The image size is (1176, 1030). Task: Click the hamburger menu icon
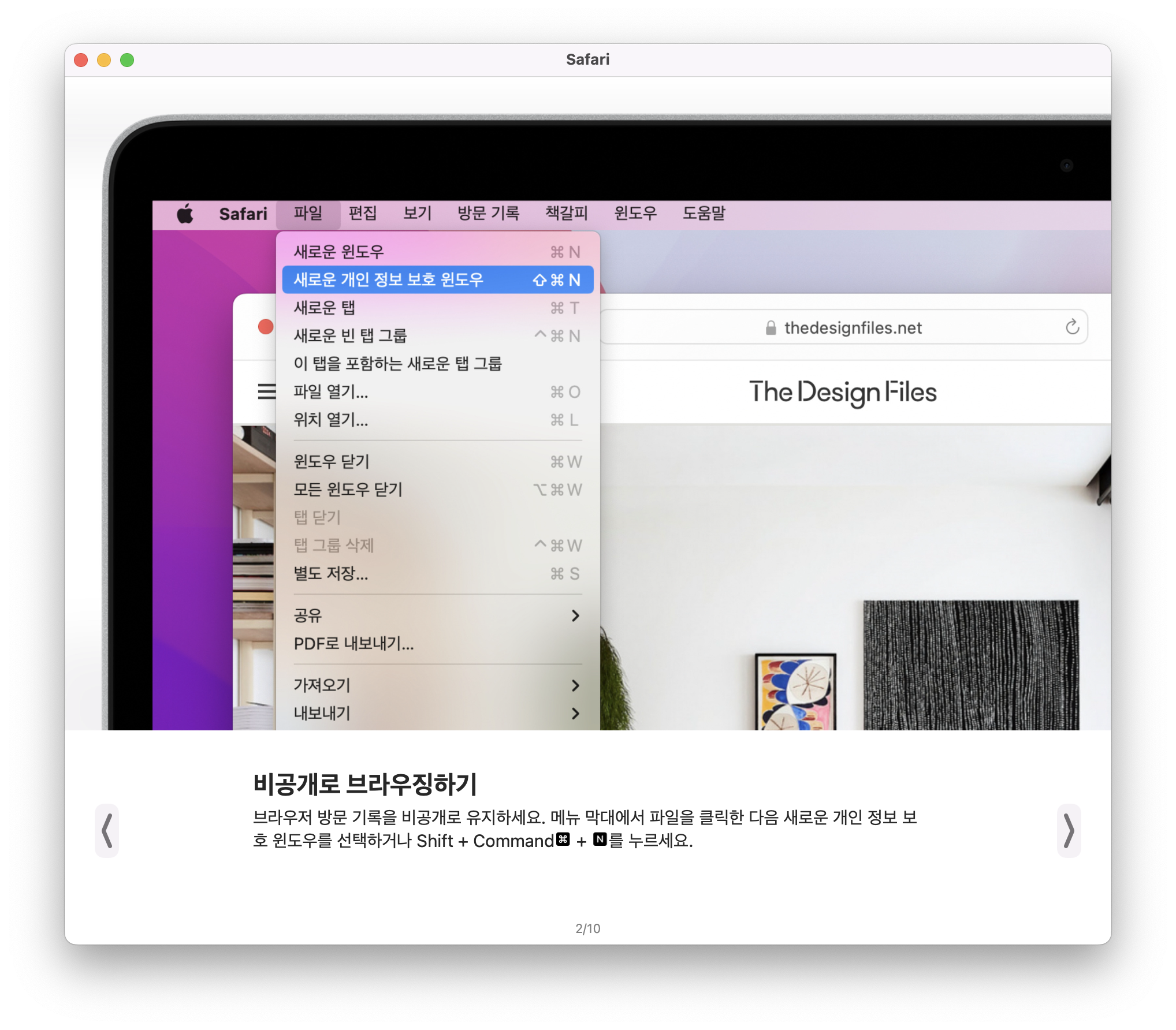pos(266,391)
